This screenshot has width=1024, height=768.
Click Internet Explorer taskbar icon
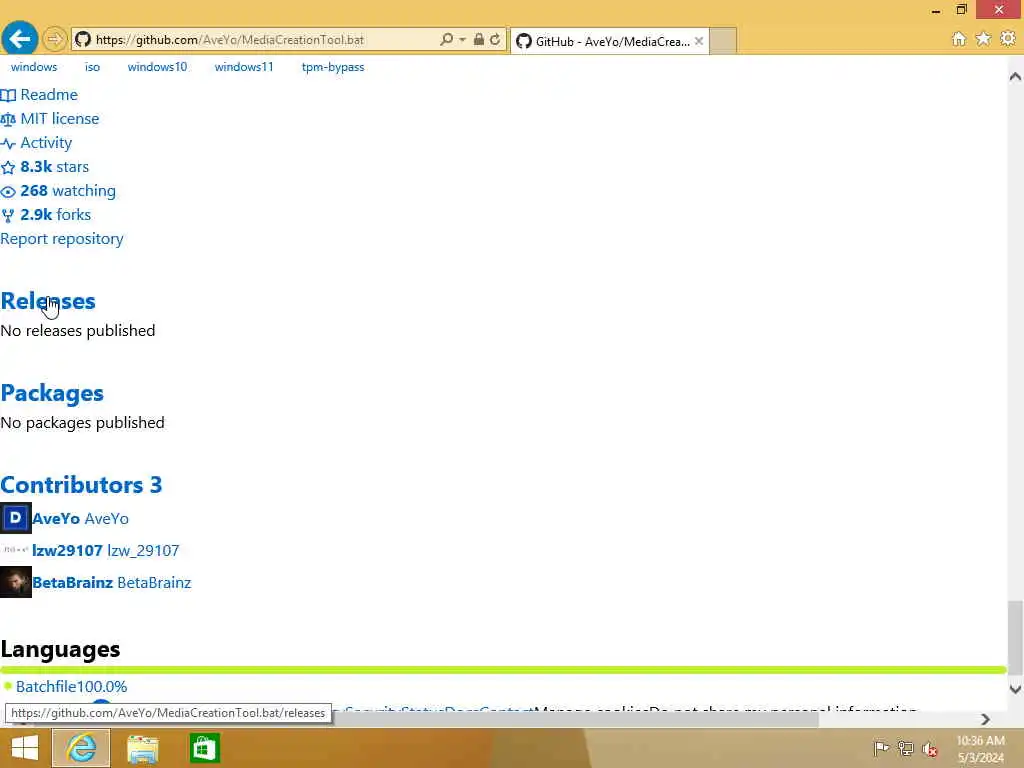tap(81, 748)
